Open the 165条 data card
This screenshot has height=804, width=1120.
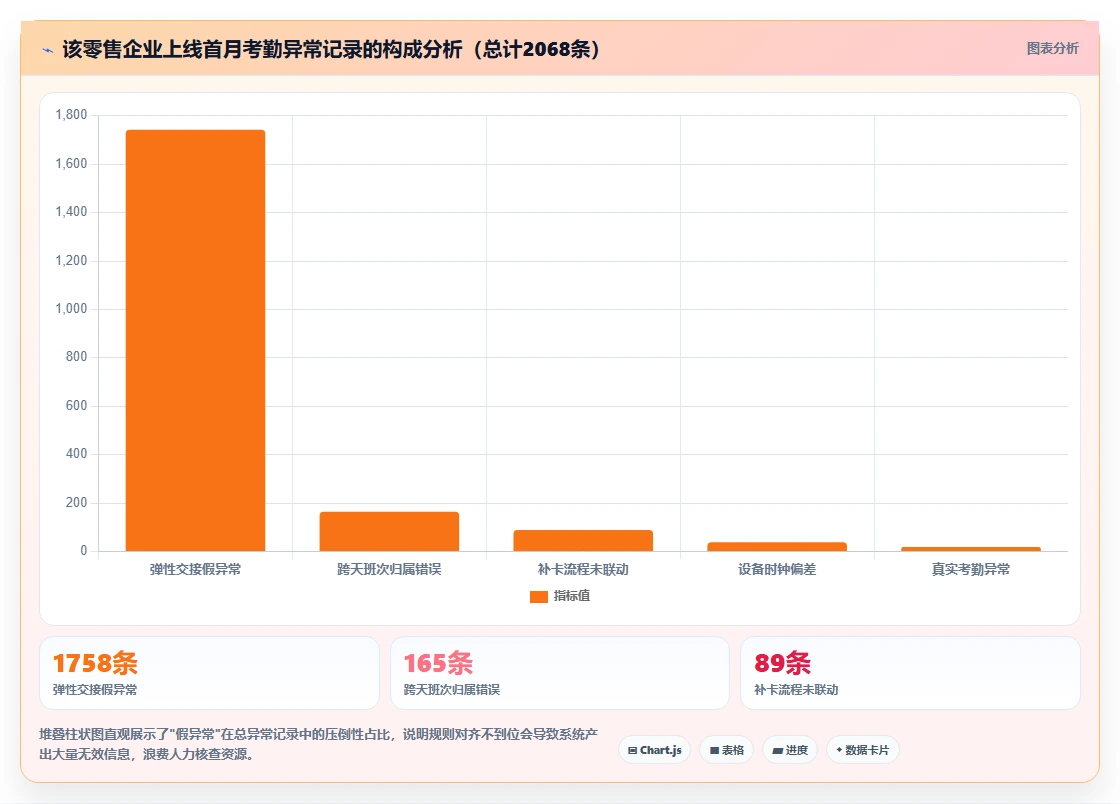[x=559, y=673]
